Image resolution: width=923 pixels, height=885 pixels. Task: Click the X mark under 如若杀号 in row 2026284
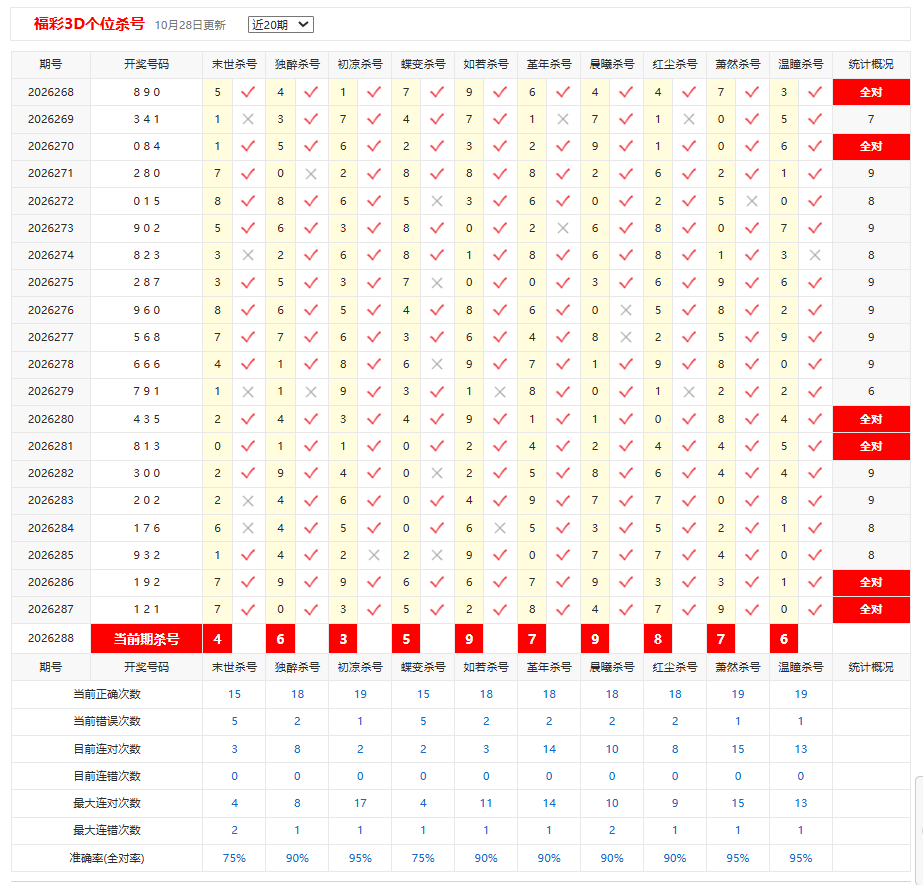coord(500,528)
